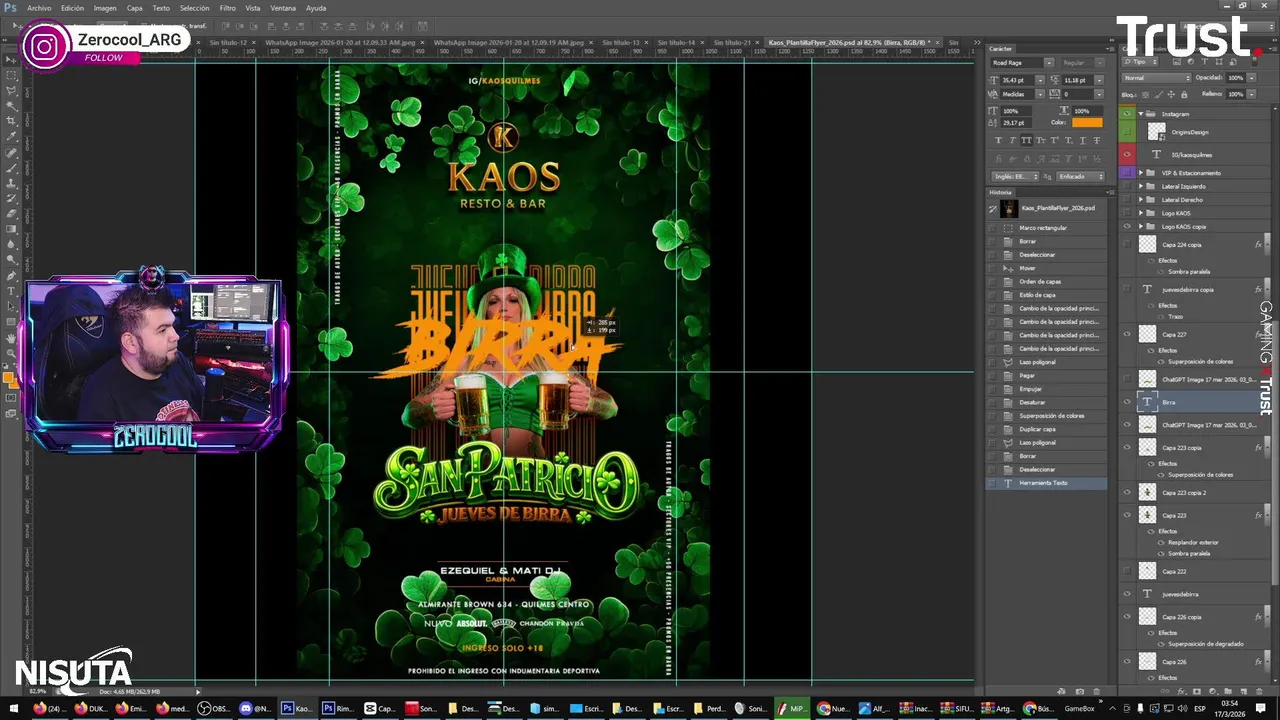Show the Capa 222 layer
This screenshot has height=720, width=1280.
[1127, 571]
